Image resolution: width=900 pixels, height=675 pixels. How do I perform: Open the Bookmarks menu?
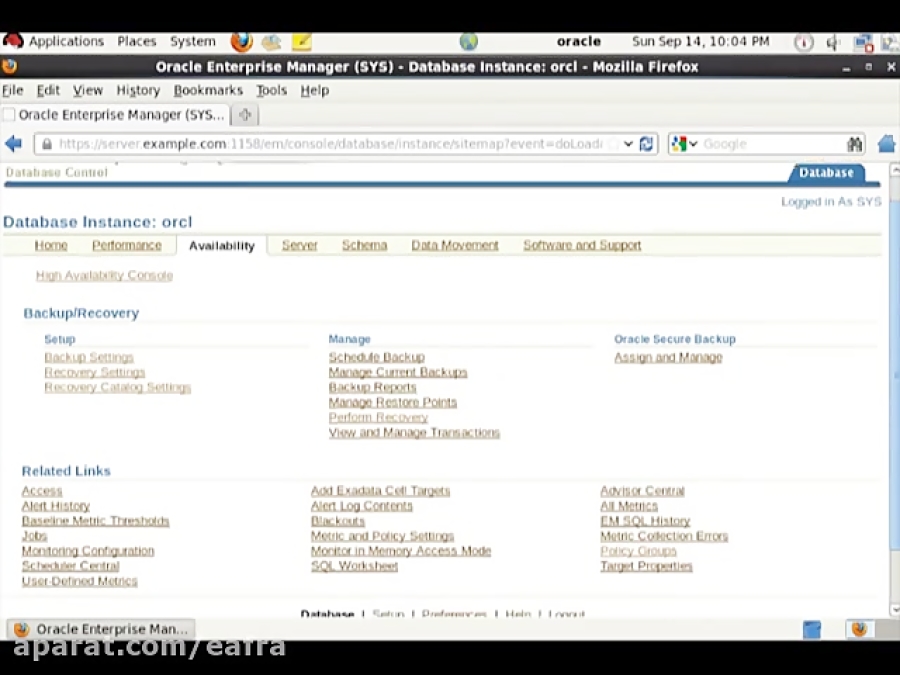click(x=208, y=90)
